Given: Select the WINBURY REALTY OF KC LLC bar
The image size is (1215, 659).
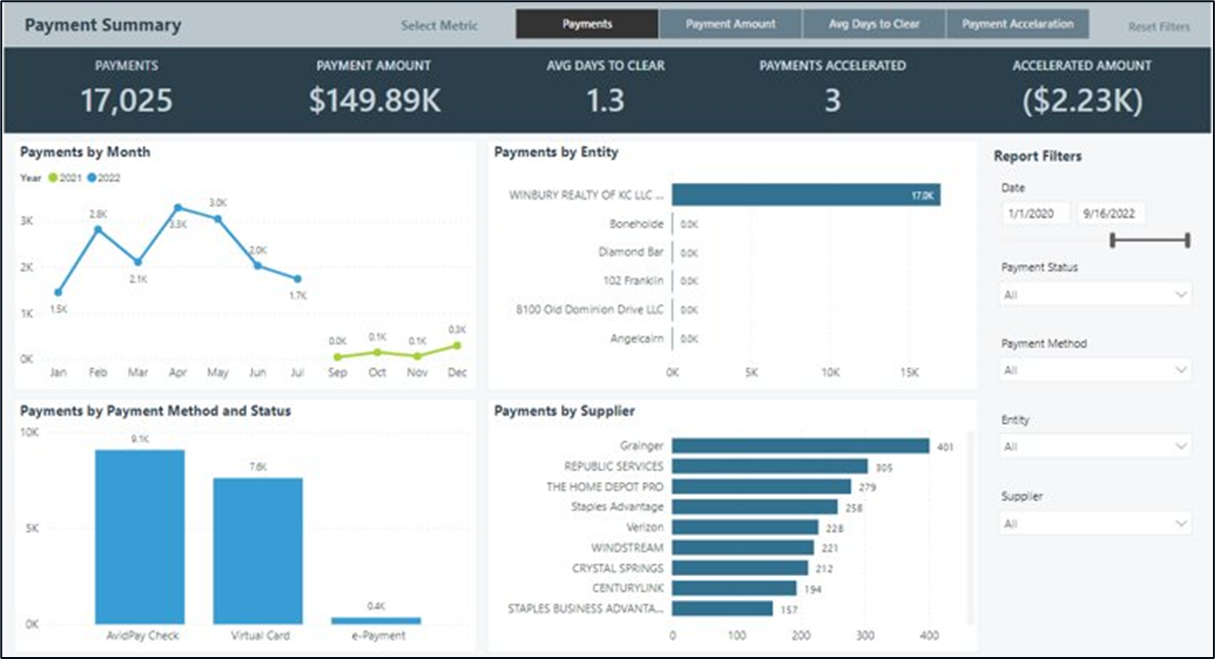Looking at the screenshot, I should coord(806,195).
